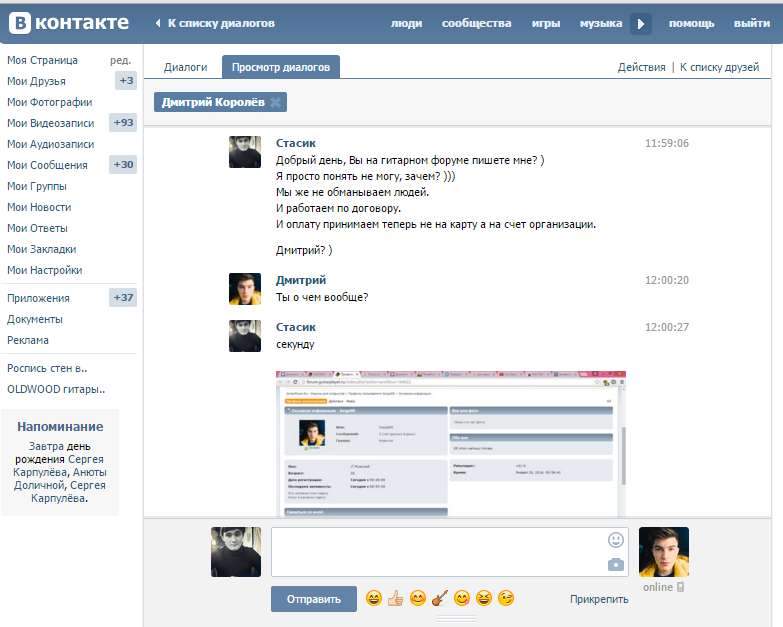Go to К списку друзей
Screen dimensions: 783x627
[x=719, y=67]
